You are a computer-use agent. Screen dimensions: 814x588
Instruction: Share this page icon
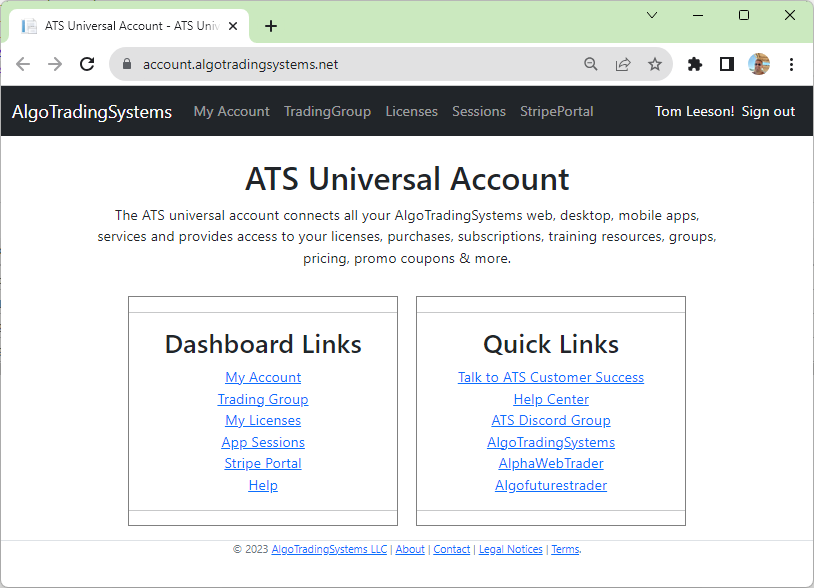[623, 64]
